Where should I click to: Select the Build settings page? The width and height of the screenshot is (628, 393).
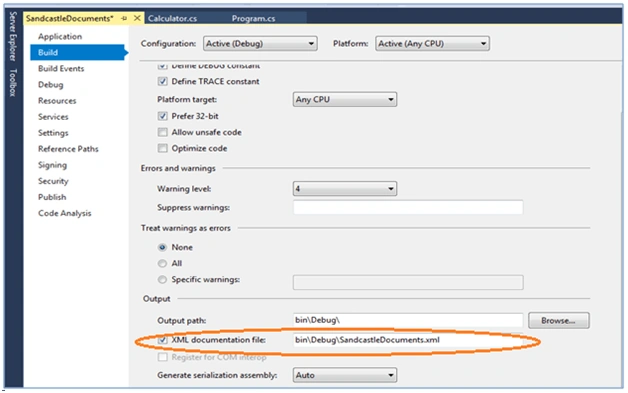[78, 52]
